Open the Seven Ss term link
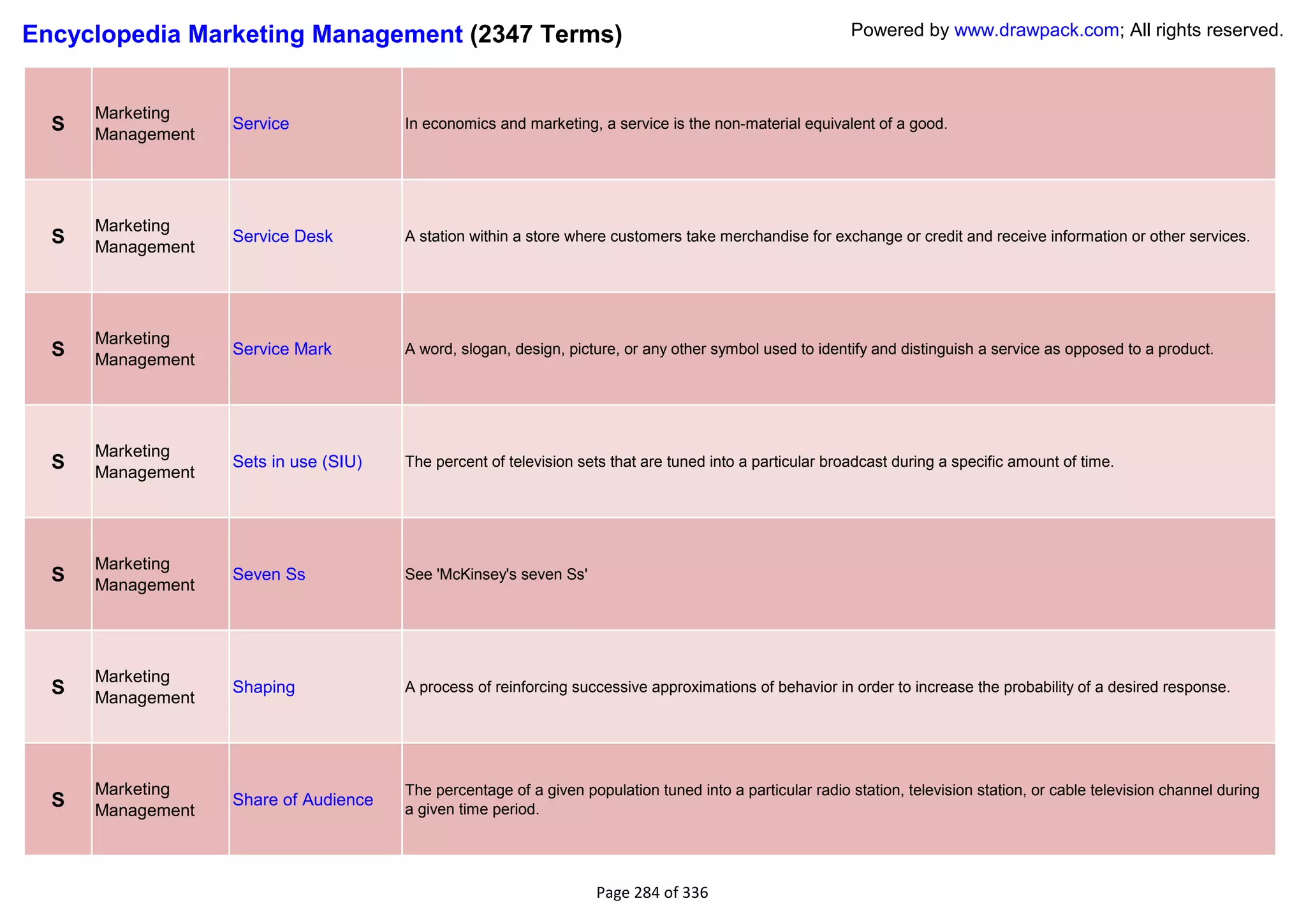 [x=268, y=575]
